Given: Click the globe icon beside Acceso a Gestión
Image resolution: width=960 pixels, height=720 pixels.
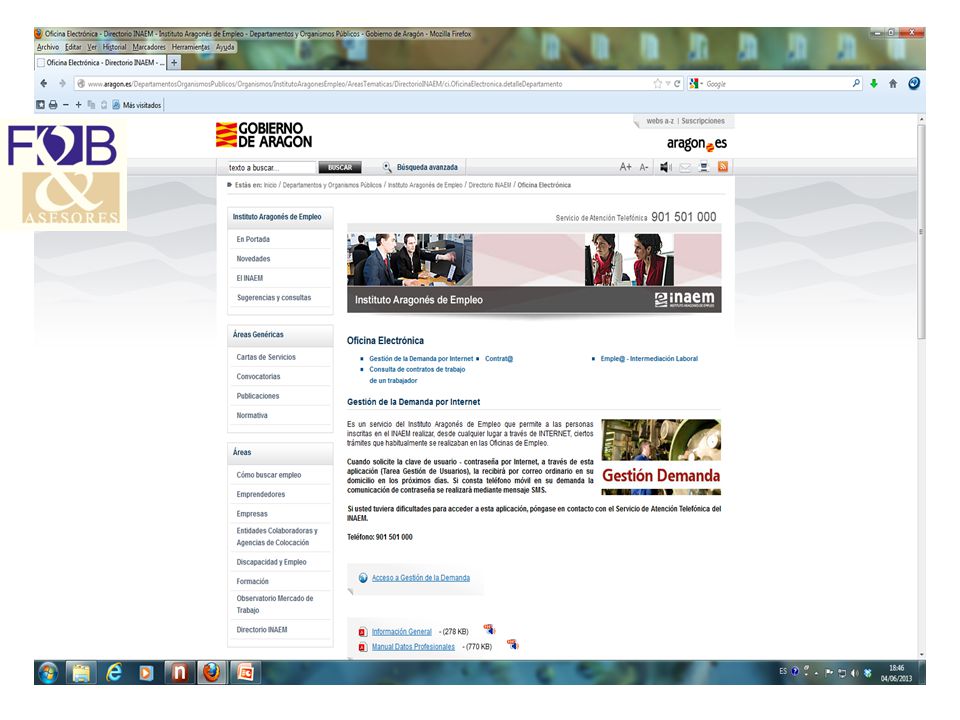Looking at the screenshot, I should coord(363,578).
